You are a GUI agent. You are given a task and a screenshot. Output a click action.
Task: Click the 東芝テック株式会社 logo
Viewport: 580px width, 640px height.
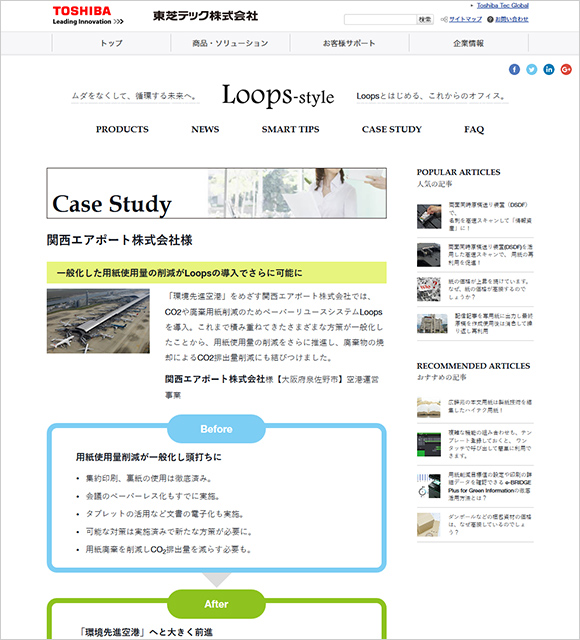pyautogui.click(x=205, y=16)
